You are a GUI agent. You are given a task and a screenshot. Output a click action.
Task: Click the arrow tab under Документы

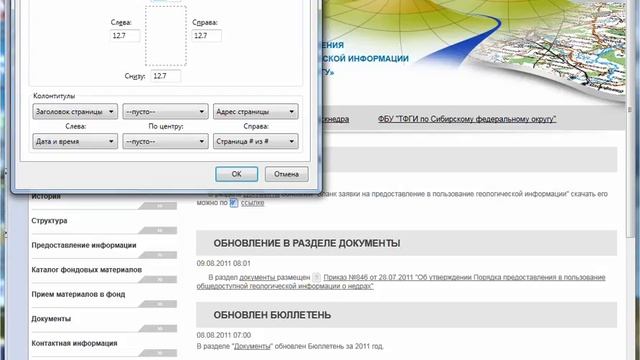(x=158, y=329)
